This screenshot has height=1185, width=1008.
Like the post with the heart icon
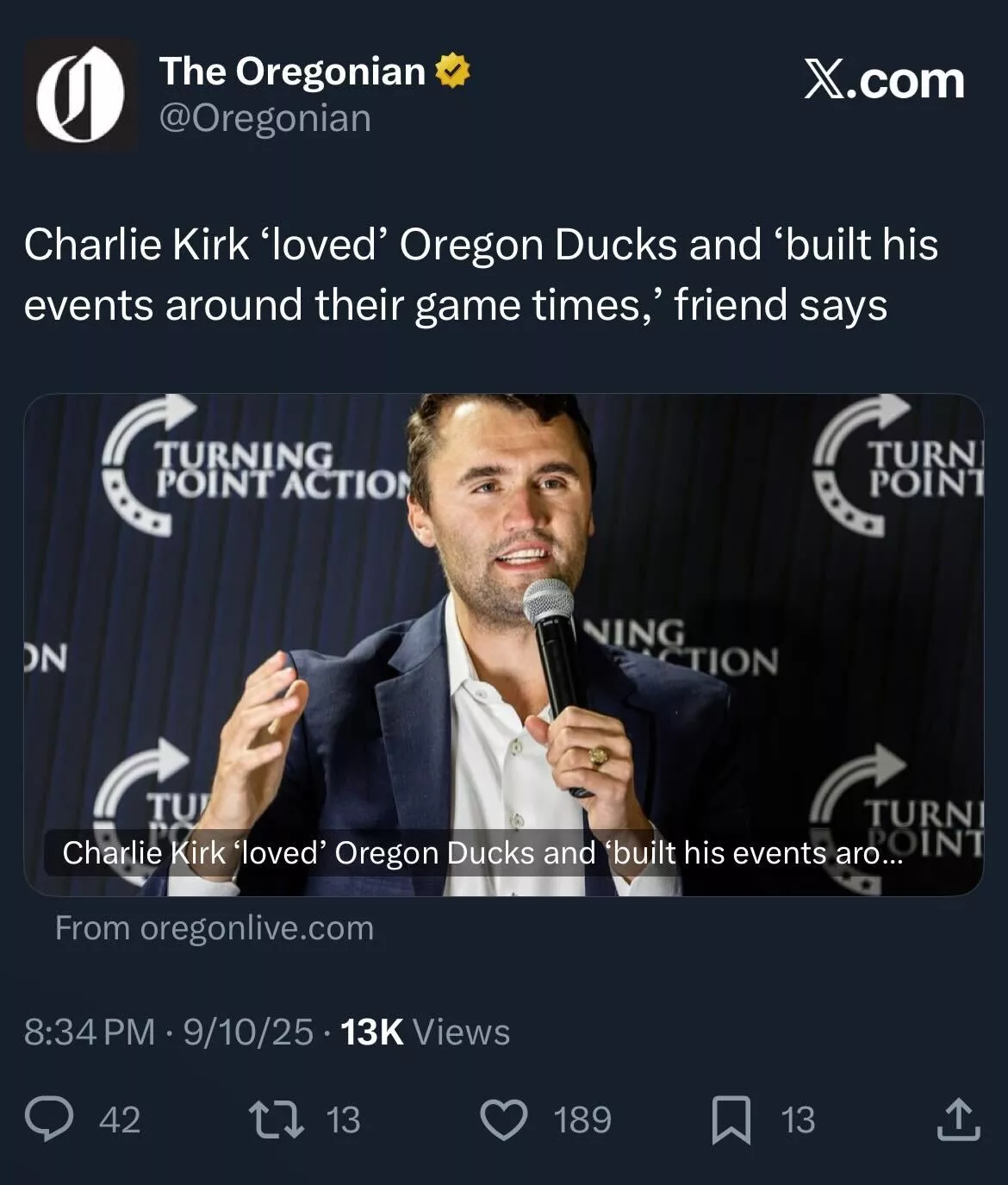click(x=503, y=1120)
